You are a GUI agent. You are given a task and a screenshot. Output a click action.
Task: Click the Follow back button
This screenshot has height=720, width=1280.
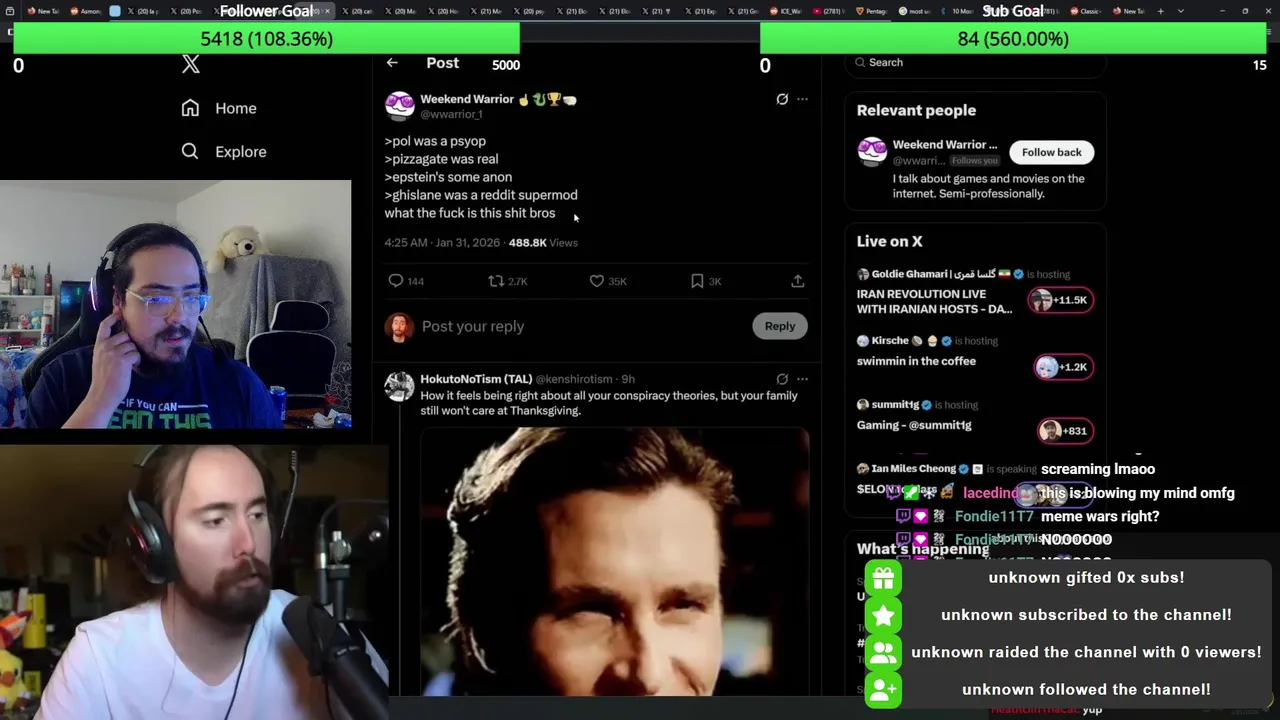(1051, 152)
